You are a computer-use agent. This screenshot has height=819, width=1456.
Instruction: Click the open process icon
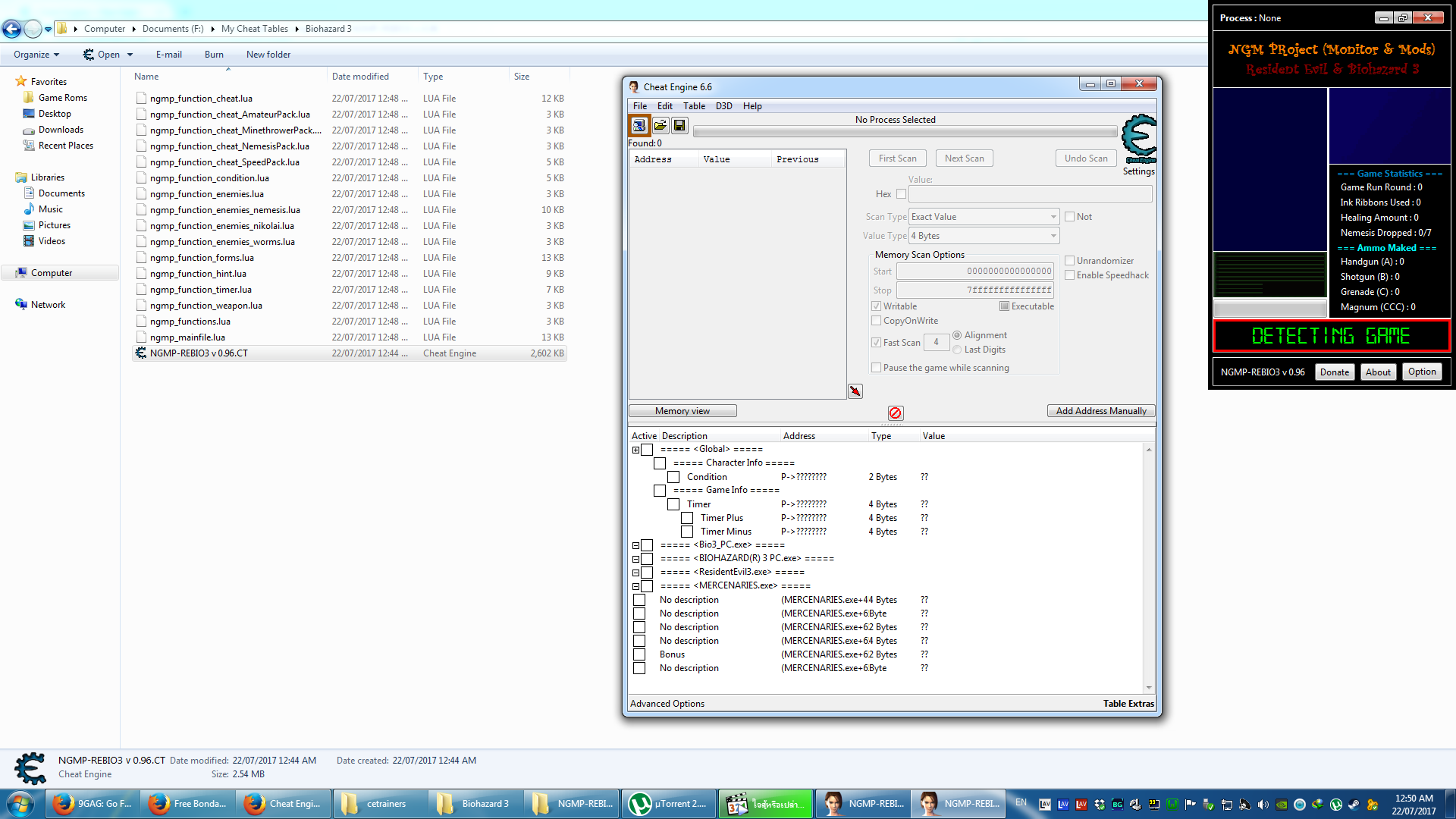(639, 125)
